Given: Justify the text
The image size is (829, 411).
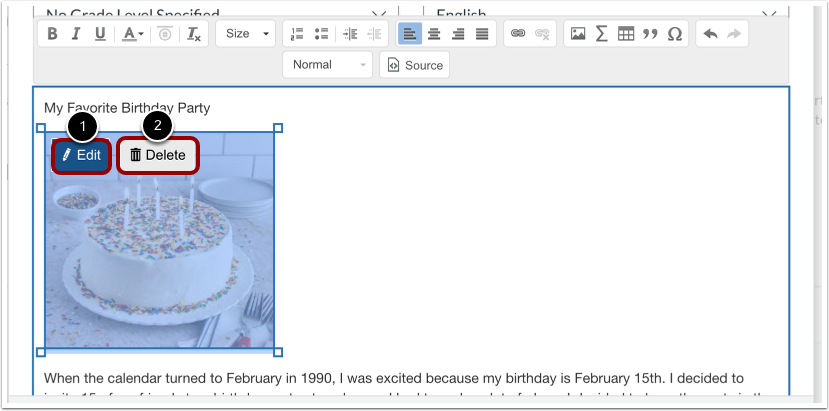Looking at the screenshot, I should (x=482, y=34).
